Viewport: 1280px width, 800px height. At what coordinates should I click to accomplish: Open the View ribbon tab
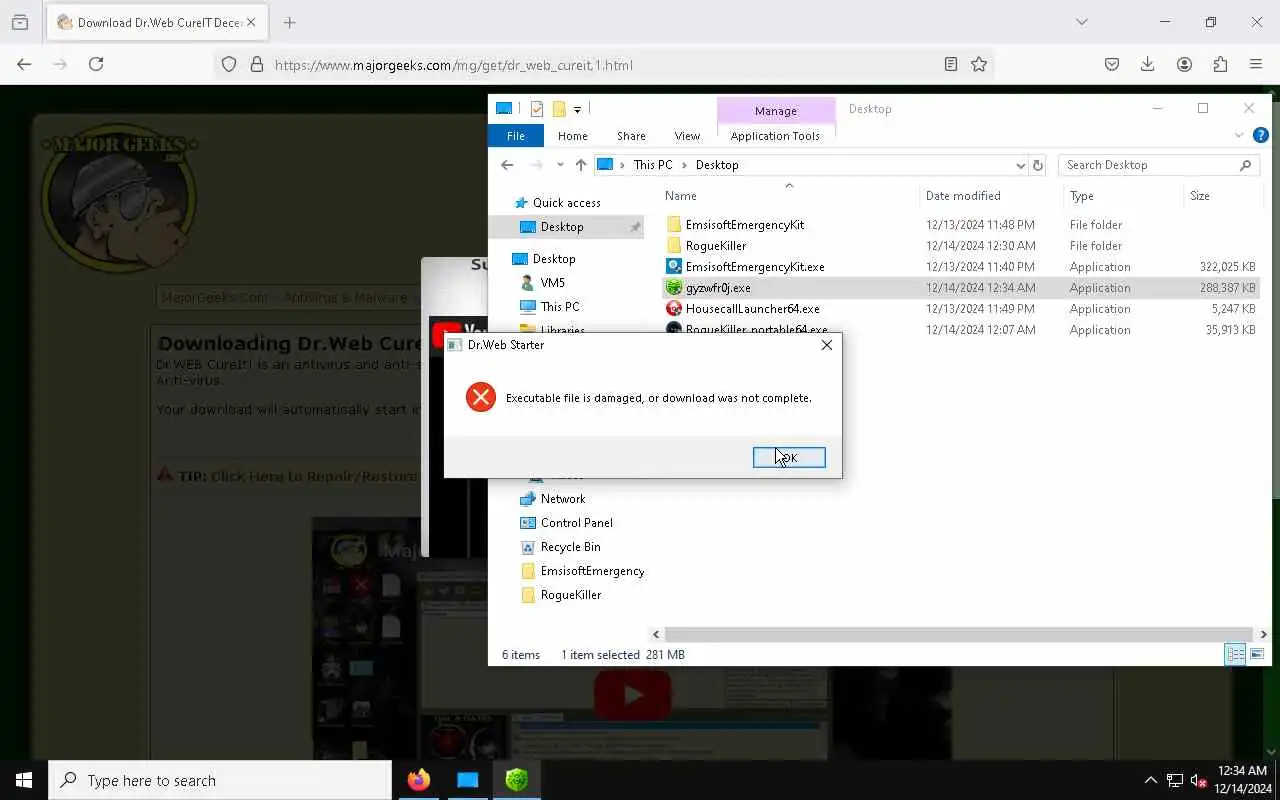[687, 136]
